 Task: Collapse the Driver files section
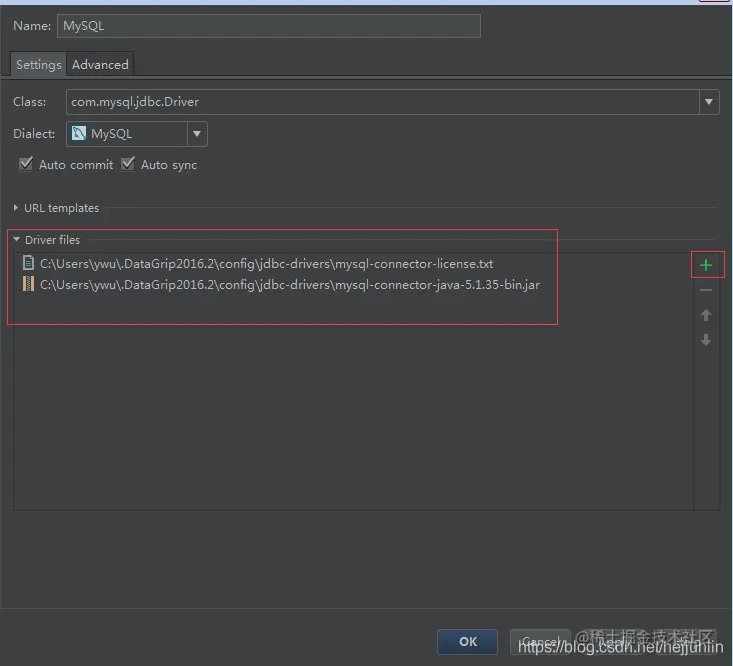click(x=16, y=239)
